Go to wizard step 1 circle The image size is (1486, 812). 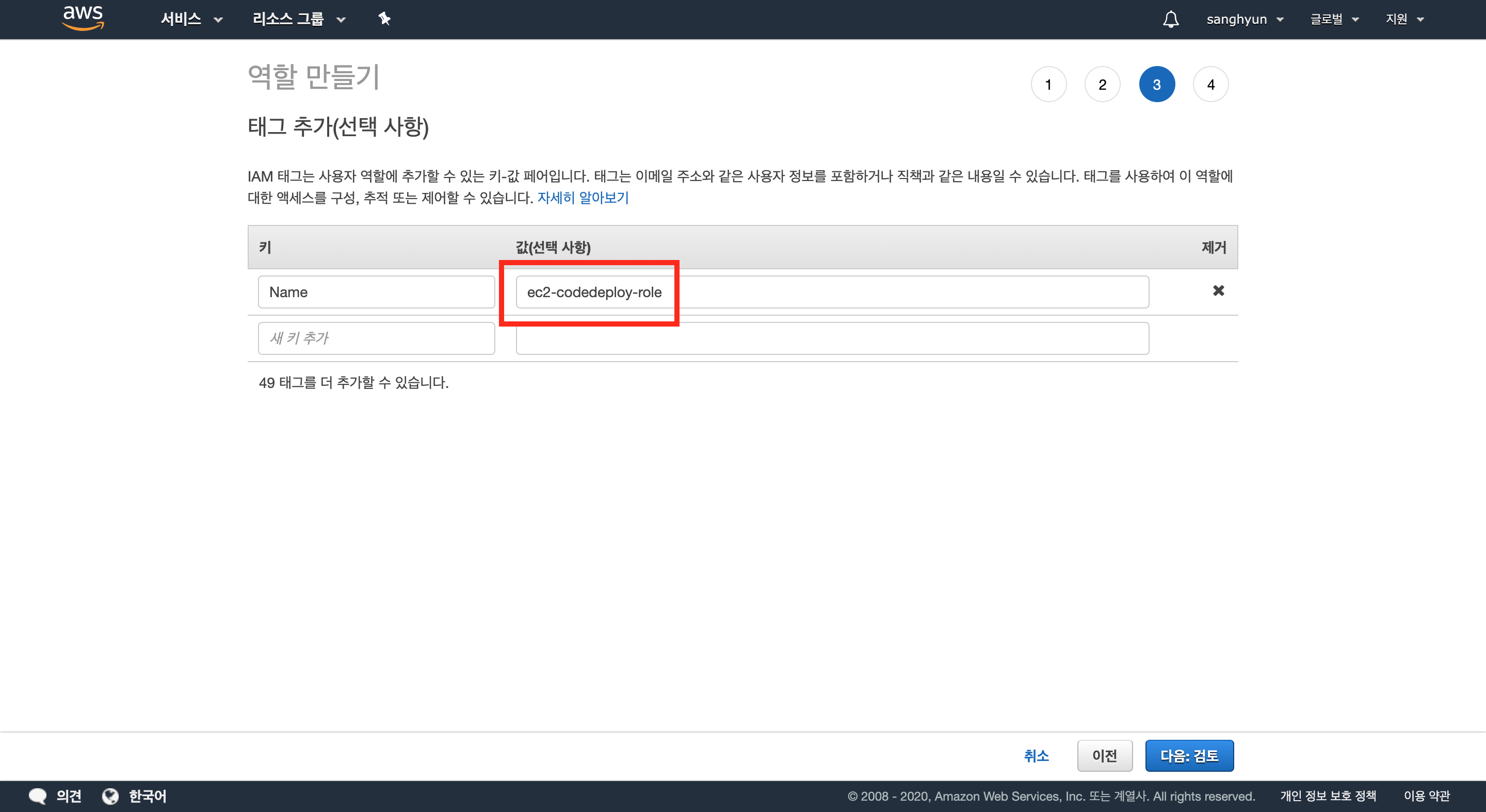(1048, 85)
